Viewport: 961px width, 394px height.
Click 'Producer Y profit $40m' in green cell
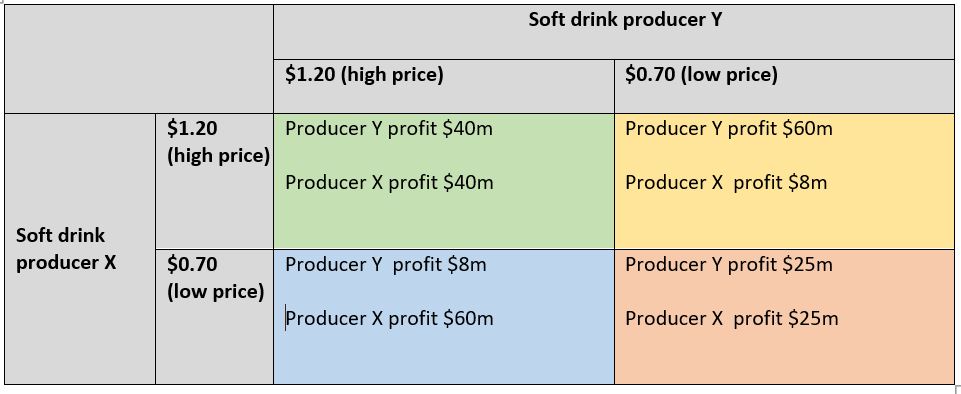point(389,129)
